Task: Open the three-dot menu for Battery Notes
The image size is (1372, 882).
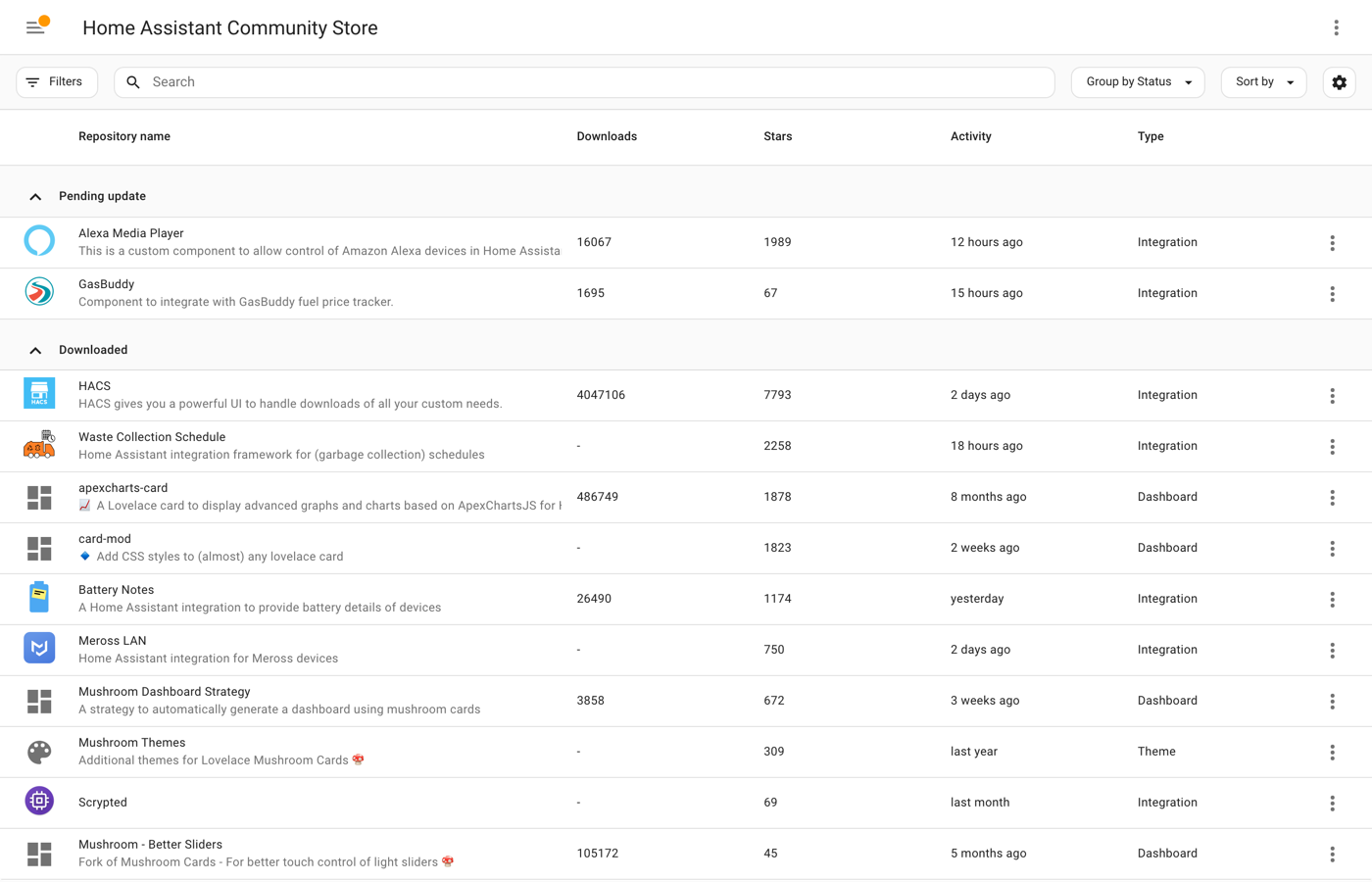Action: pos(1332,600)
